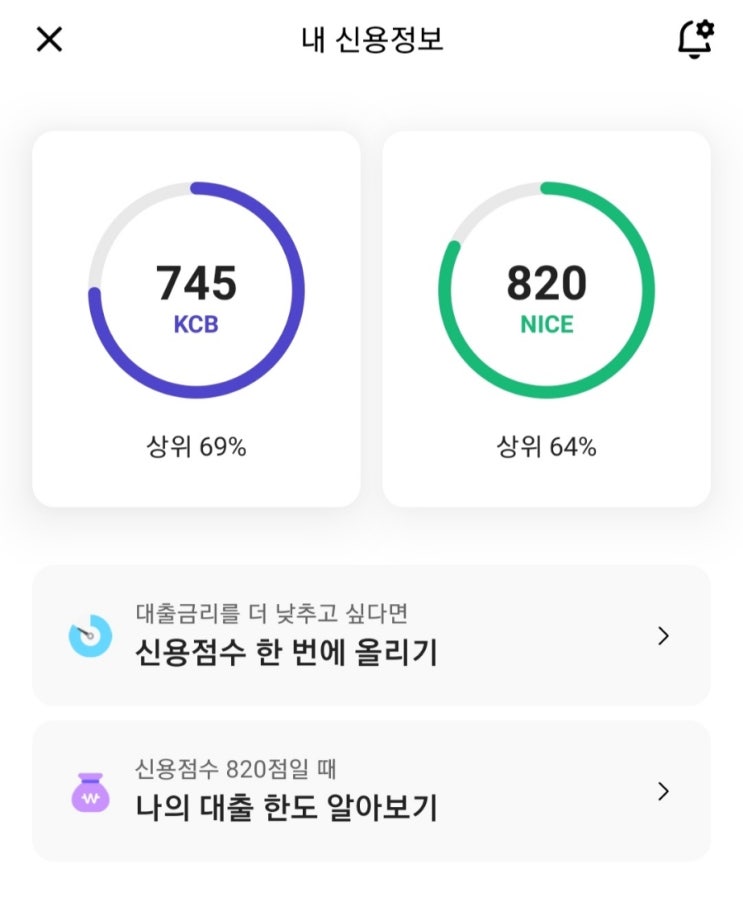Expand chevron on 신용점수 한 번에 올리기 row
Viewport: 743px width, 906px height.
coord(663,636)
